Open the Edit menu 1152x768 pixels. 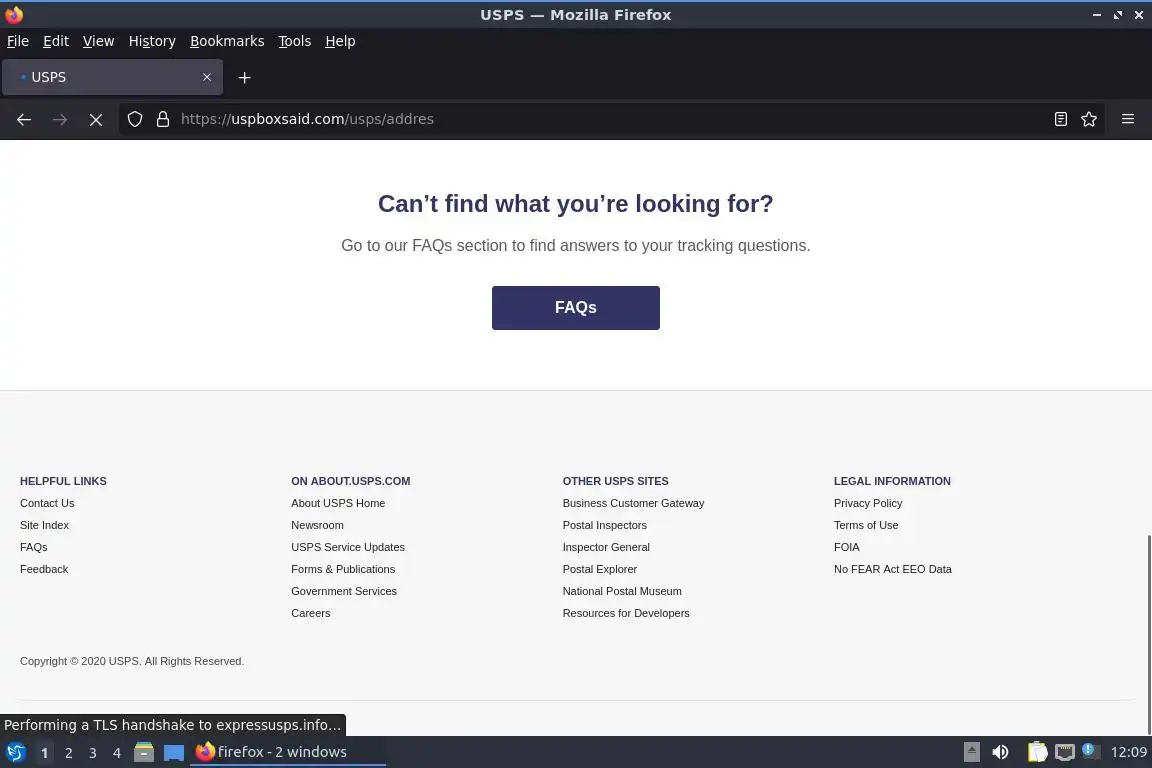pos(56,41)
